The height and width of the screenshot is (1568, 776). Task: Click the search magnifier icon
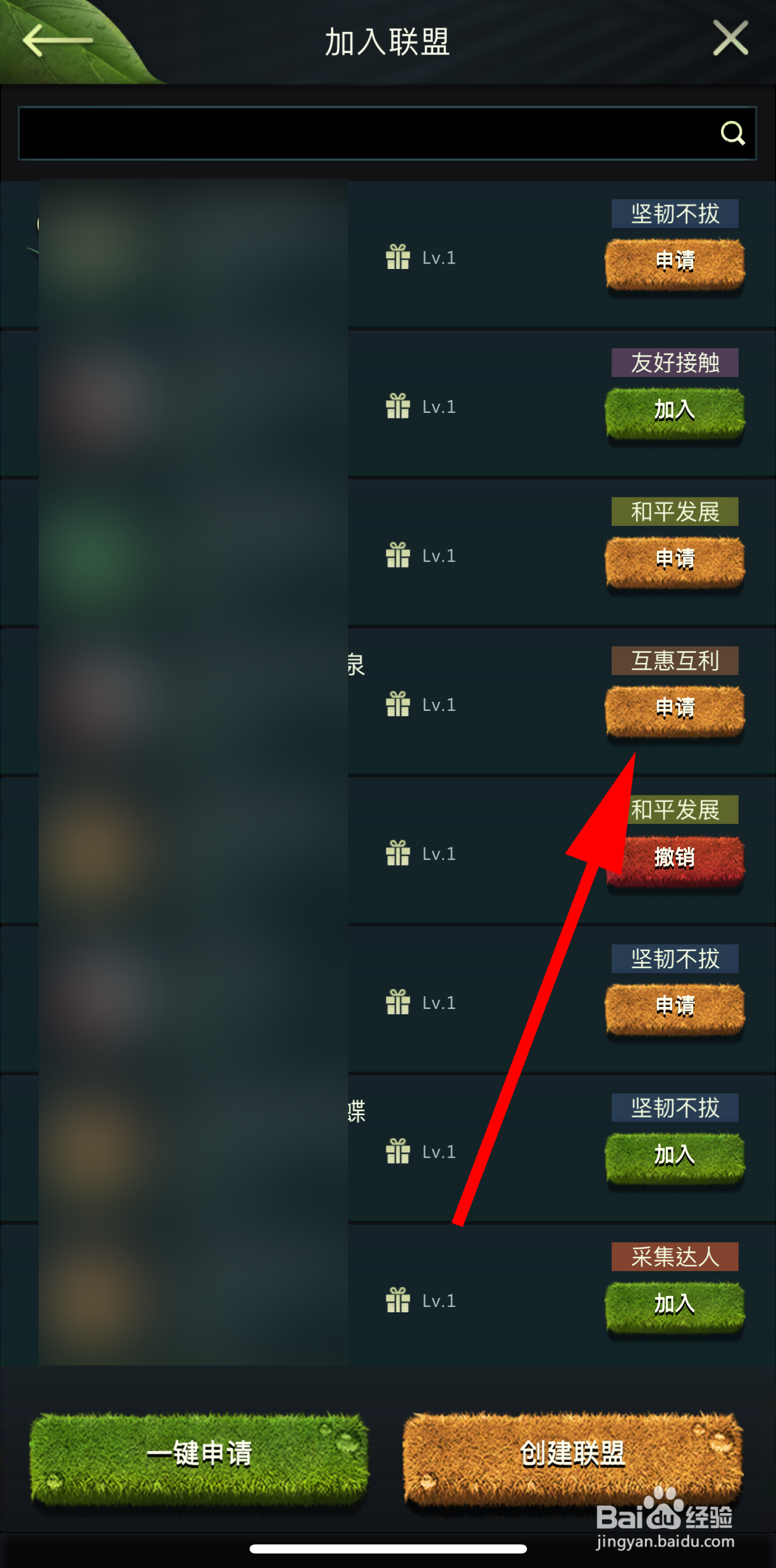point(732,133)
